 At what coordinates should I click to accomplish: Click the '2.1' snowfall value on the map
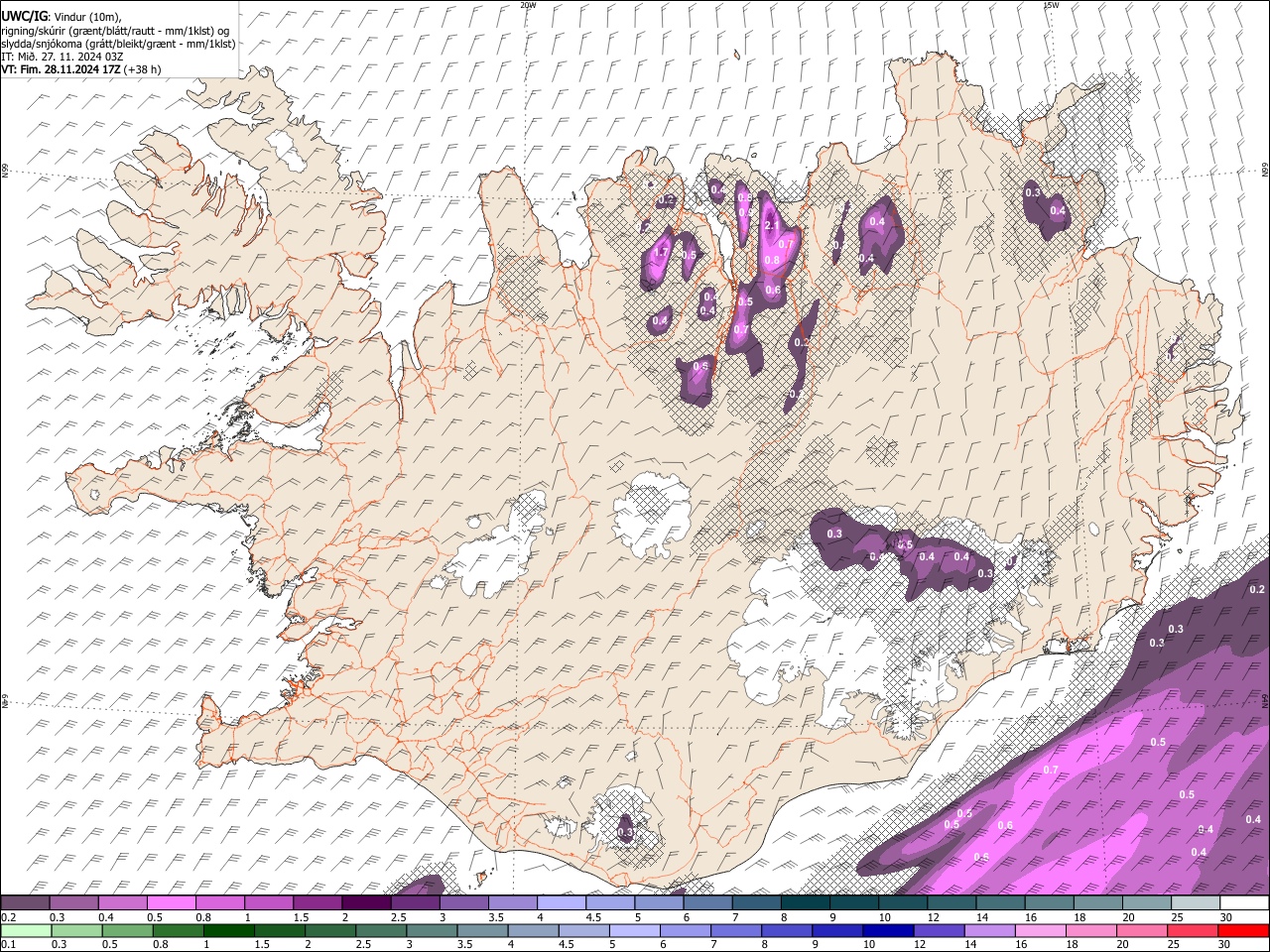pyautogui.click(x=774, y=226)
